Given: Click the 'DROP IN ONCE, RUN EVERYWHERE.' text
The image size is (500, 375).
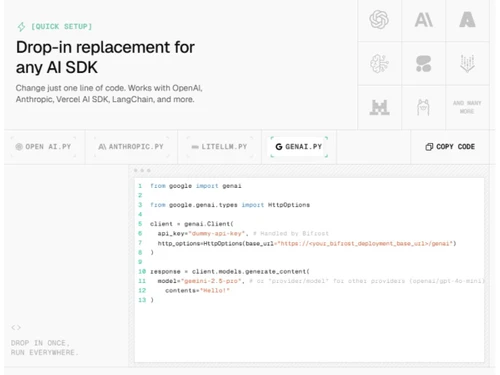Looking at the screenshot, I should point(44,348).
